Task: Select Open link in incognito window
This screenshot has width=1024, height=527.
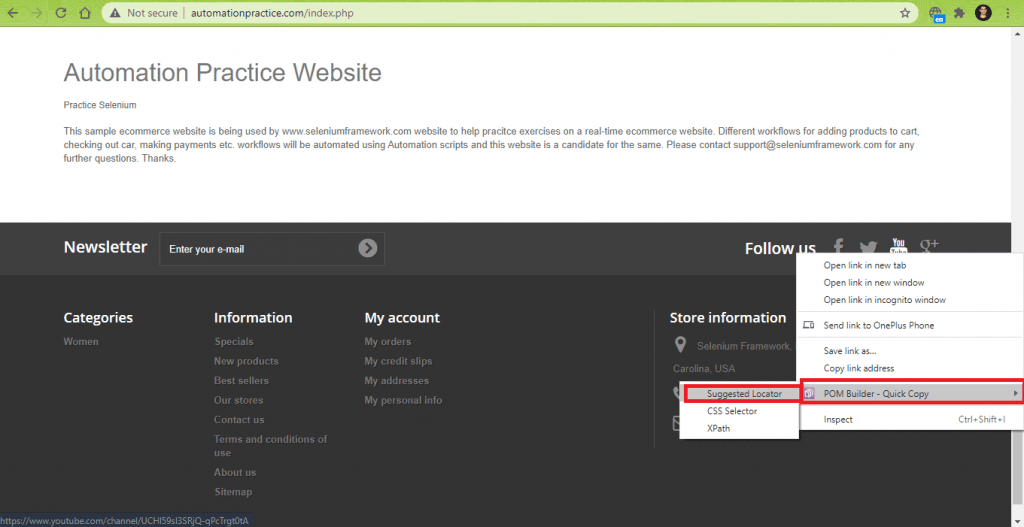Action: pos(884,300)
